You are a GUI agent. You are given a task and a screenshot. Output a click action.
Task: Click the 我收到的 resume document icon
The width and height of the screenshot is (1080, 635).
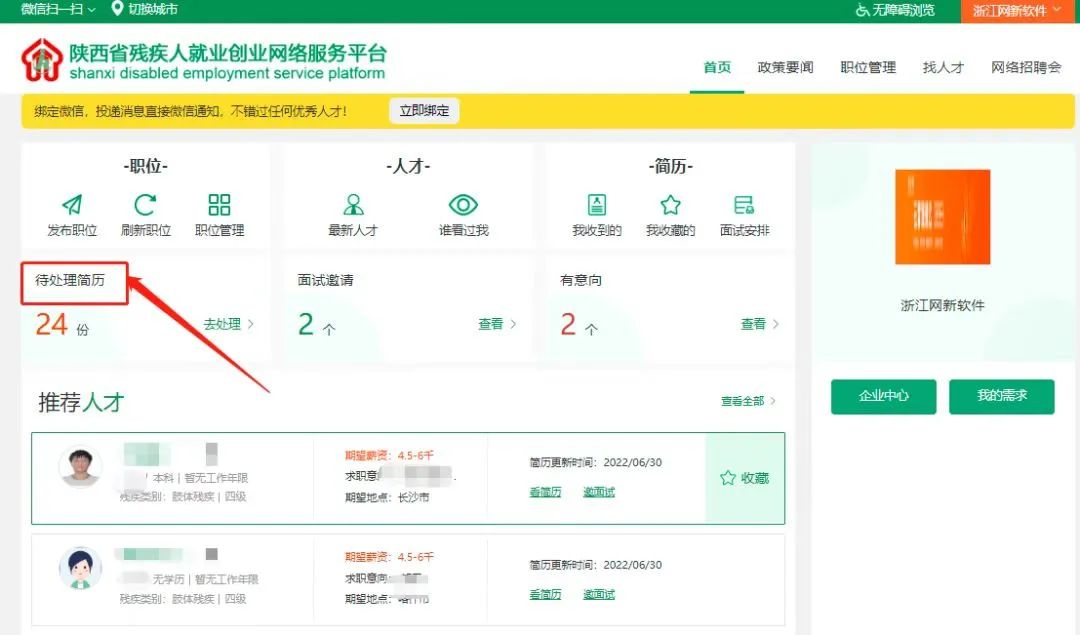pyautogui.click(x=596, y=205)
